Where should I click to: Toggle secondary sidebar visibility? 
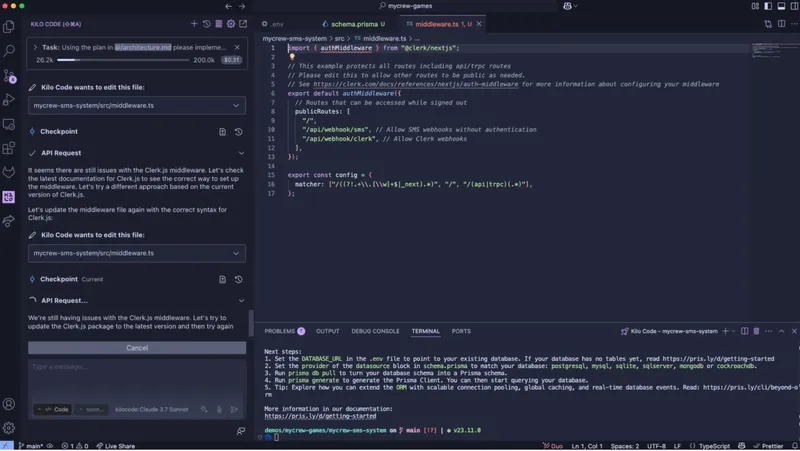pyautogui.click(x=794, y=6)
